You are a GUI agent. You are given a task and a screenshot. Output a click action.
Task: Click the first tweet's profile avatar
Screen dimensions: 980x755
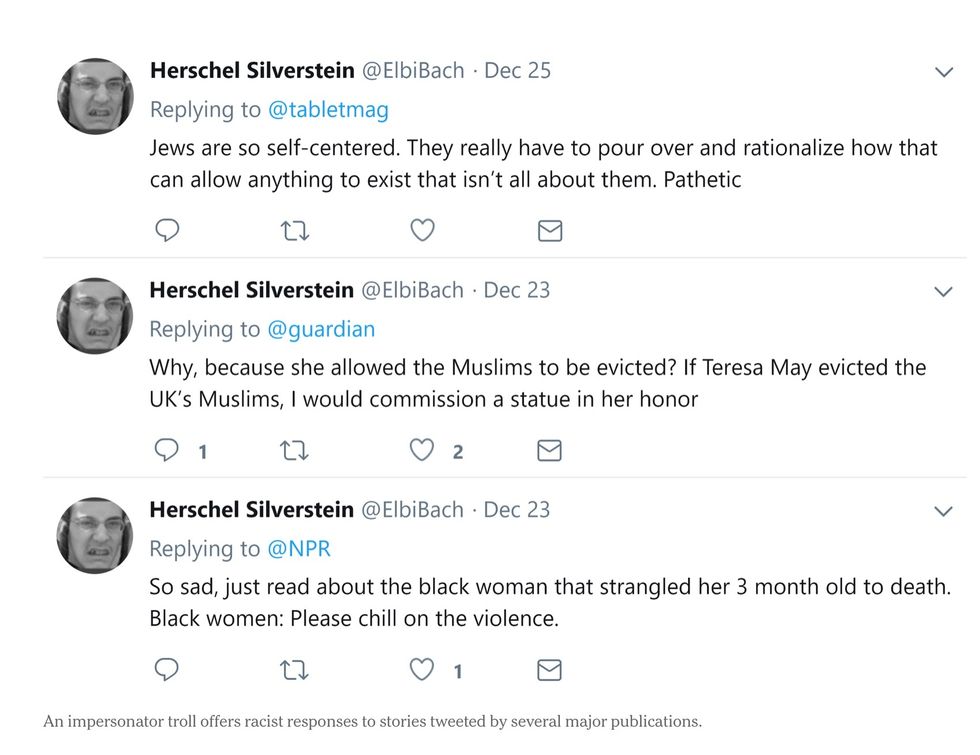click(x=95, y=96)
